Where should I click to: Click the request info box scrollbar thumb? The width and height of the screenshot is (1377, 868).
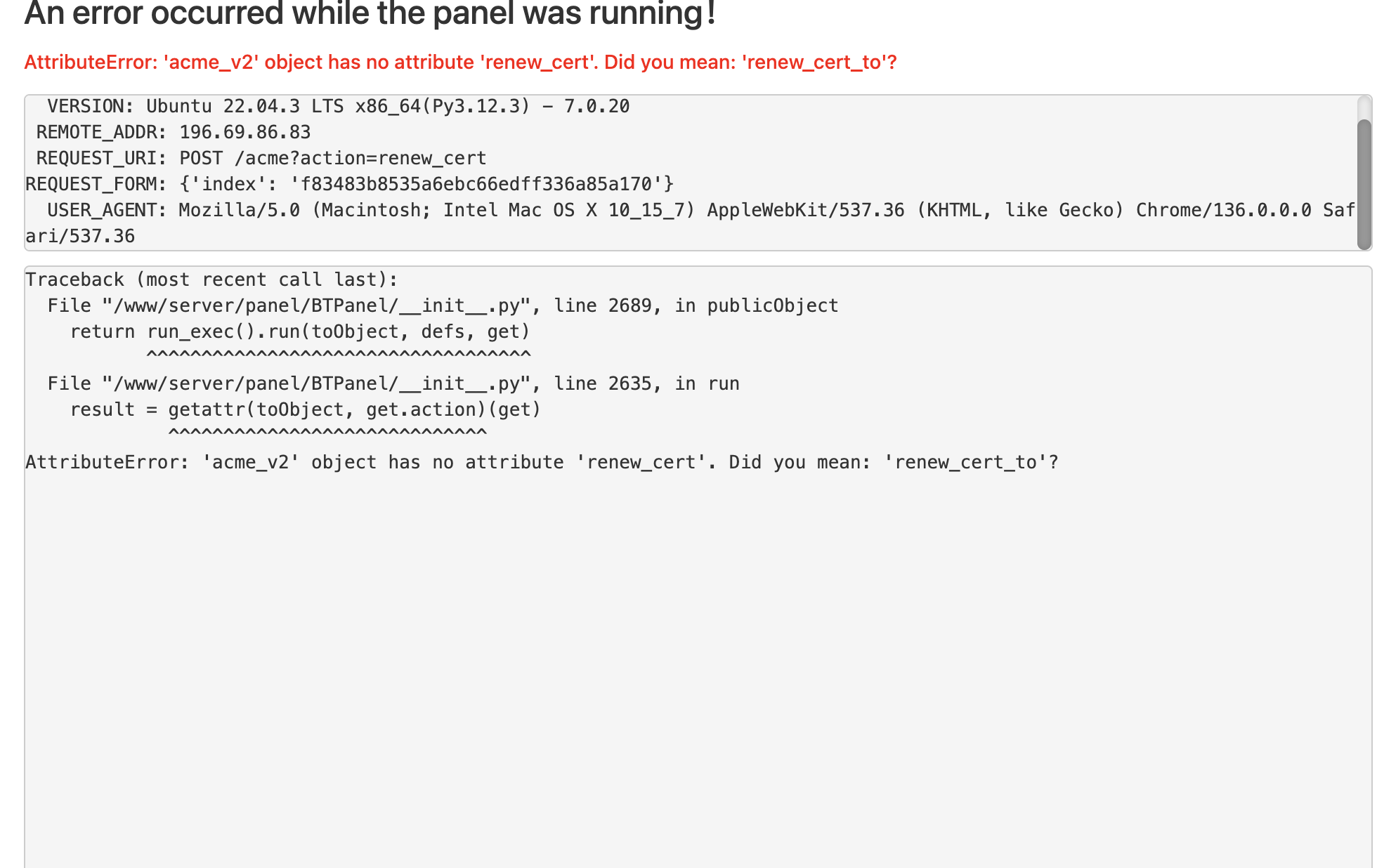[x=1364, y=184]
